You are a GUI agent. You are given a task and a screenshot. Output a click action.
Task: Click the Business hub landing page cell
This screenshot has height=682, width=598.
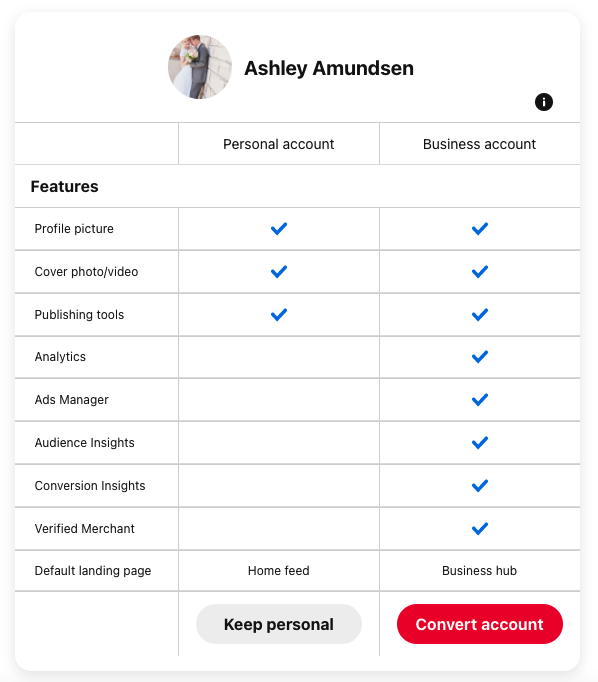pos(479,571)
